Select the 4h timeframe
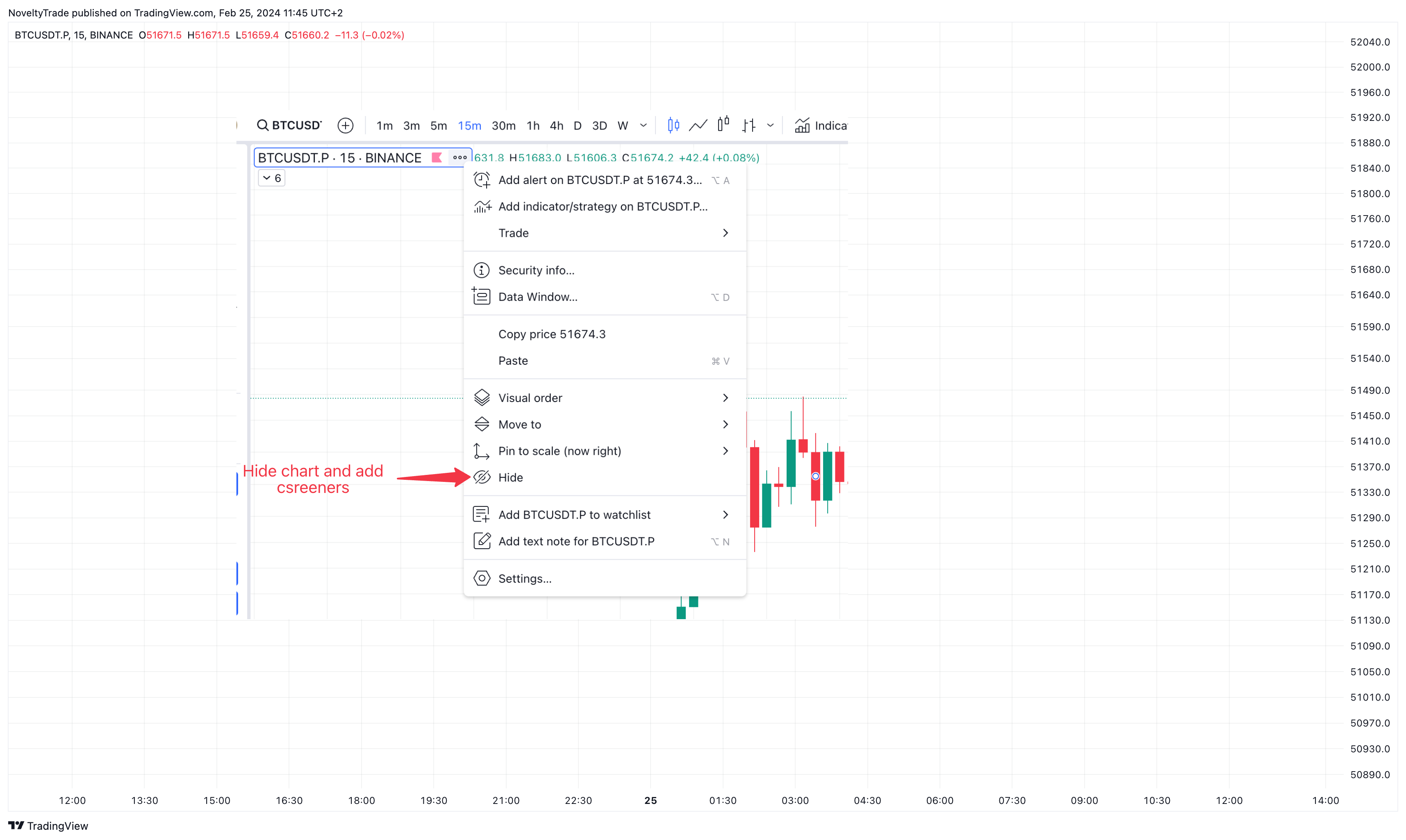The image size is (1406, 840). click(x=557, y=126)
